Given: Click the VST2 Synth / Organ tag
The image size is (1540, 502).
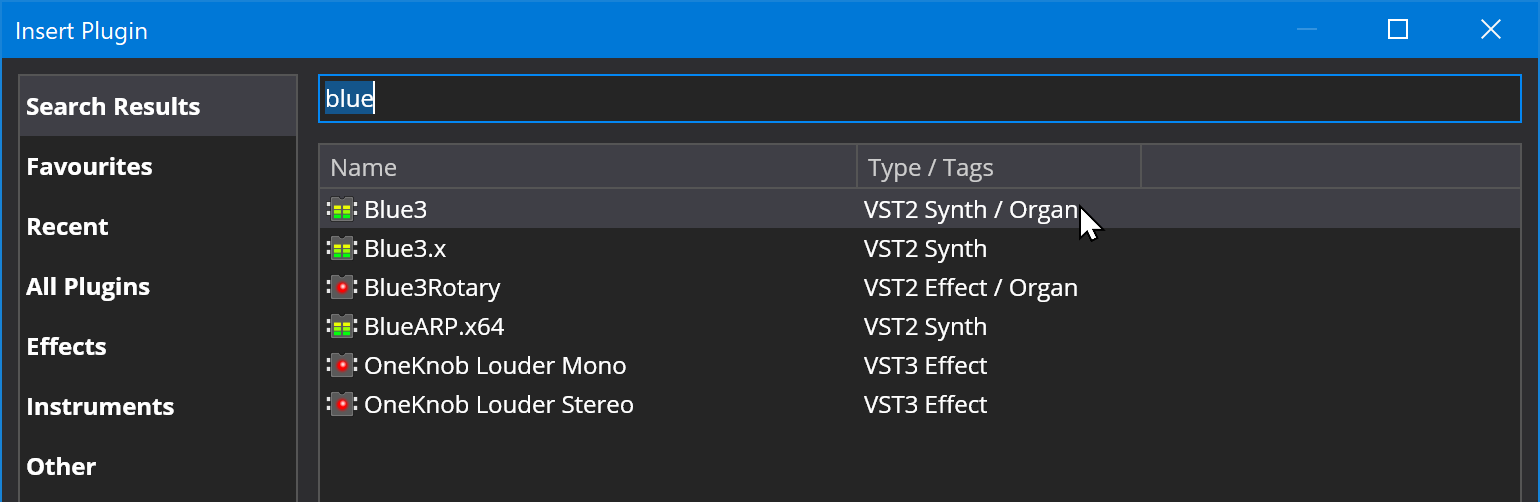Looking at the screenshot, I should (x=971, y=210).
